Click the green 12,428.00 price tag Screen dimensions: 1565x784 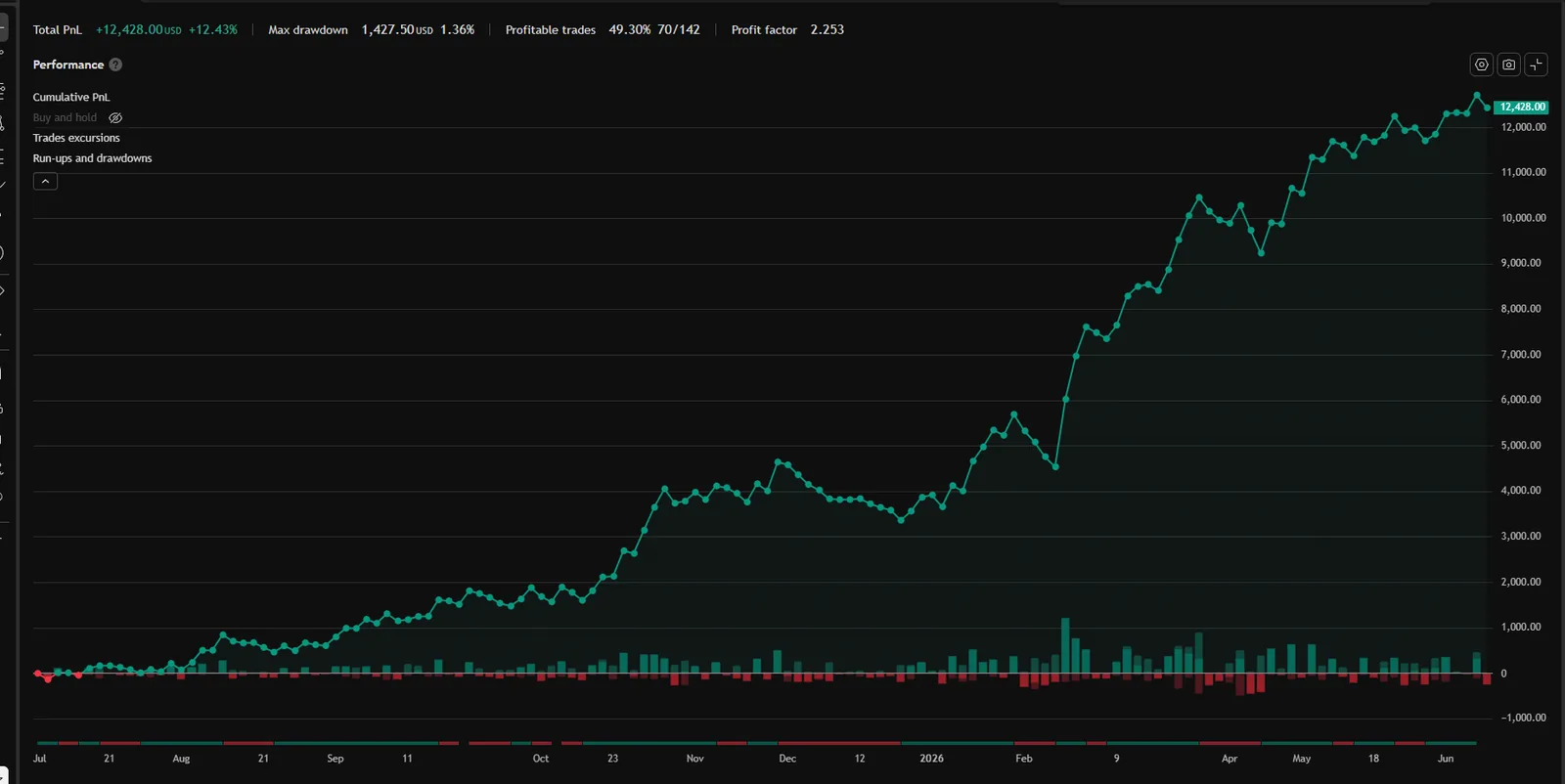coord(1521,107)
